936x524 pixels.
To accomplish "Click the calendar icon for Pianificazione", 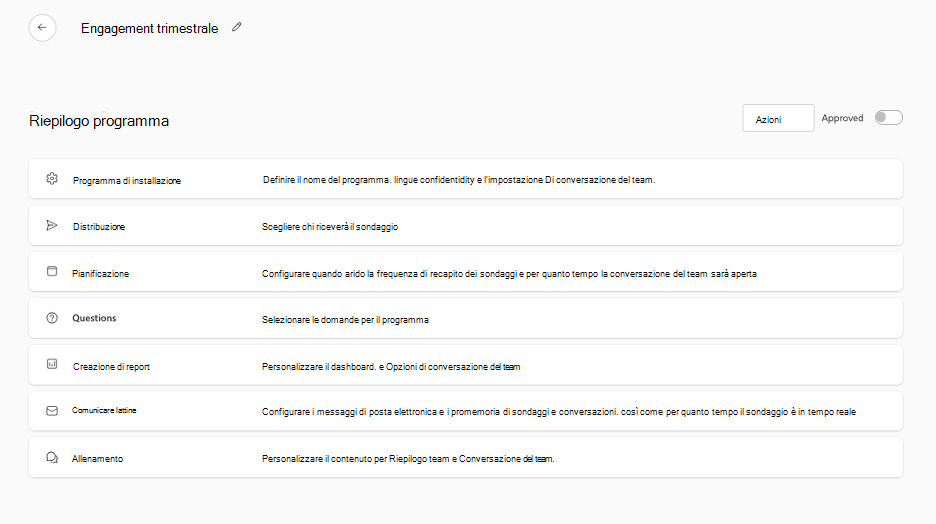I will click(x=52, y=271).
